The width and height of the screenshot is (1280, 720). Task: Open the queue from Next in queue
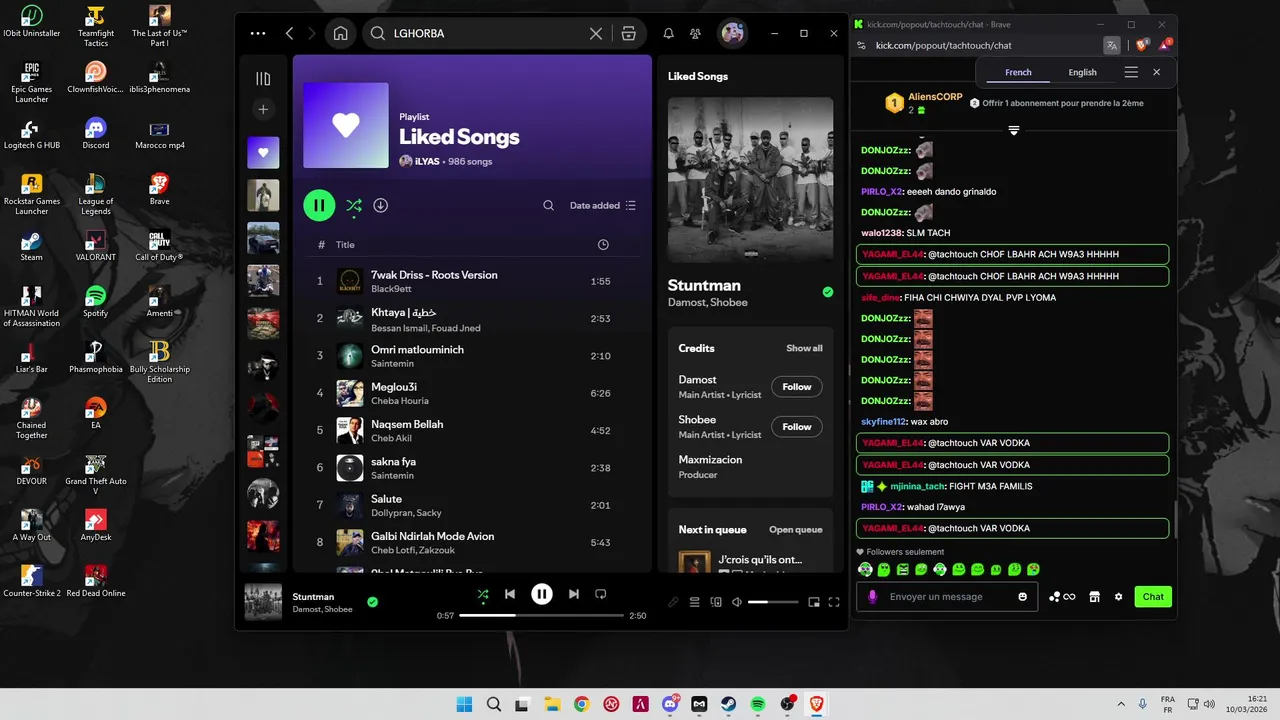[x=795, y=530]
